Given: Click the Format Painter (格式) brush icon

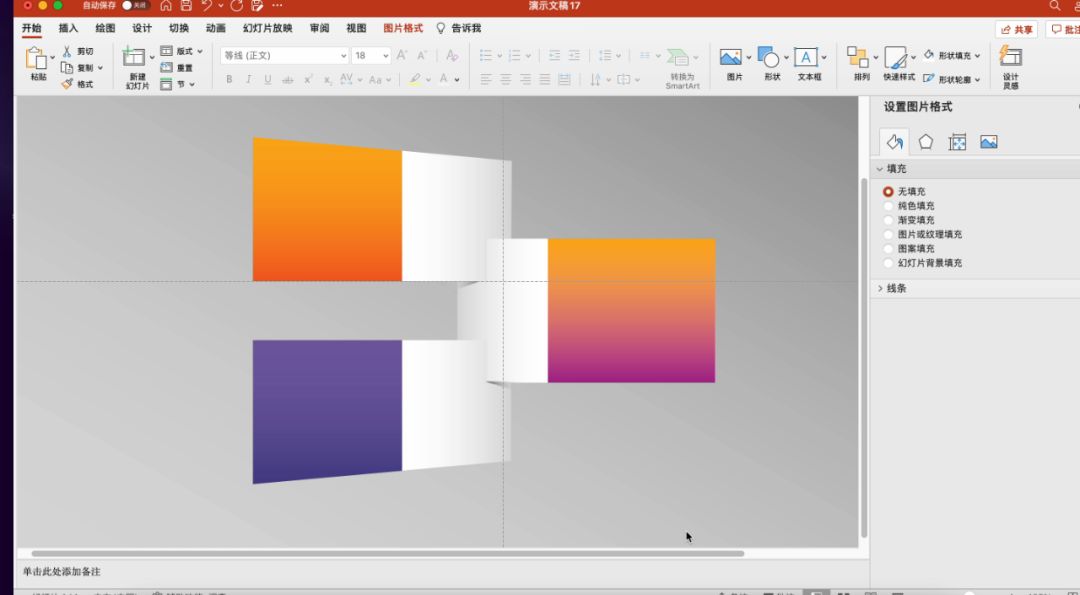Looking at the screenshot, I should tap(67, 84).
